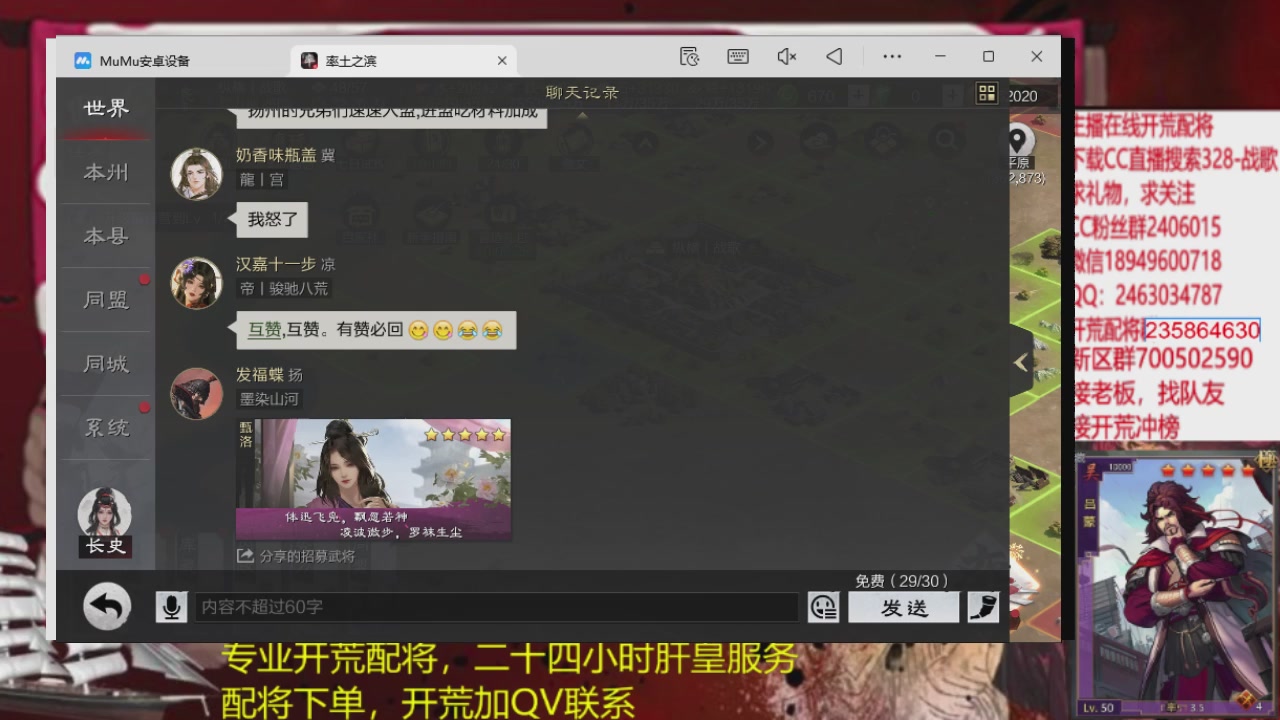1280x720 pixels.
Task: Open the emoji picker icon
Action: (x=823, y=607)
